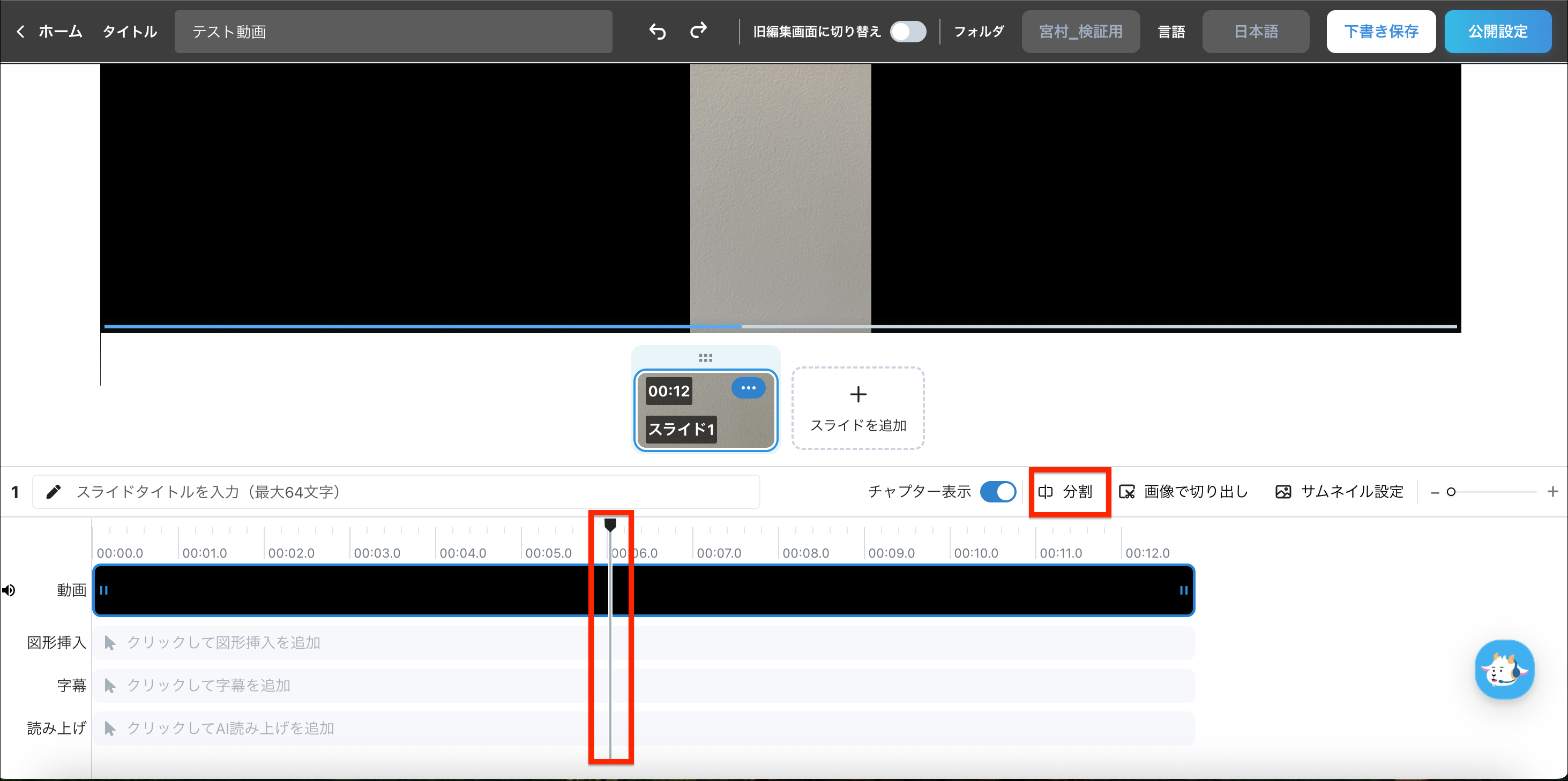1568x781 pixels.
Task: Open the スライド1 three-dot options menu
Action: click(748, 387)
